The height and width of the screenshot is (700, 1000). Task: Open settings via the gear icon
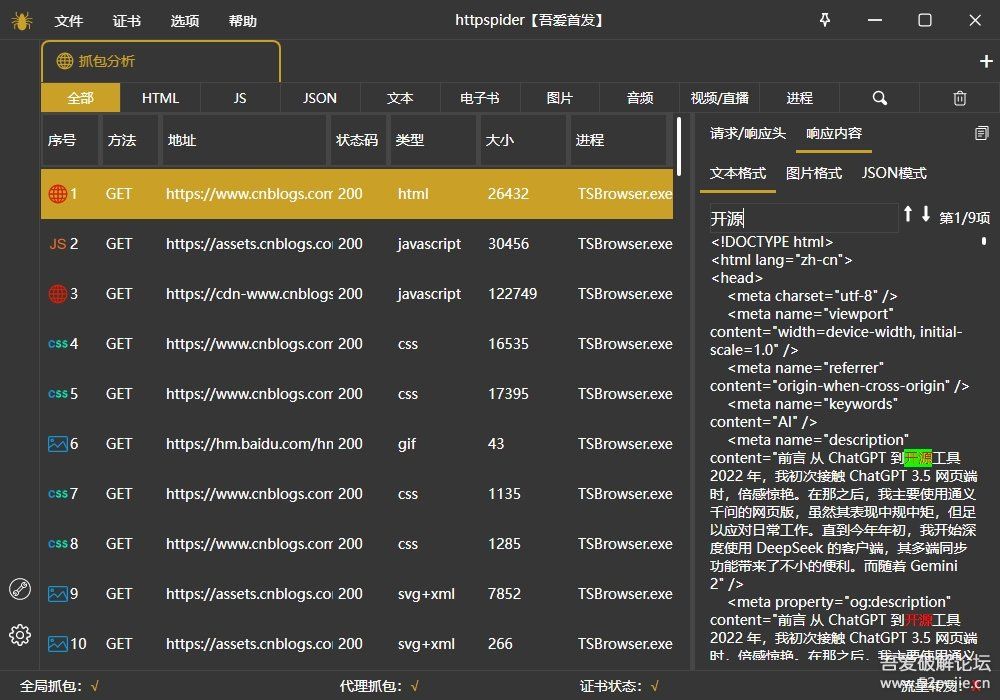tap(20, 635)
